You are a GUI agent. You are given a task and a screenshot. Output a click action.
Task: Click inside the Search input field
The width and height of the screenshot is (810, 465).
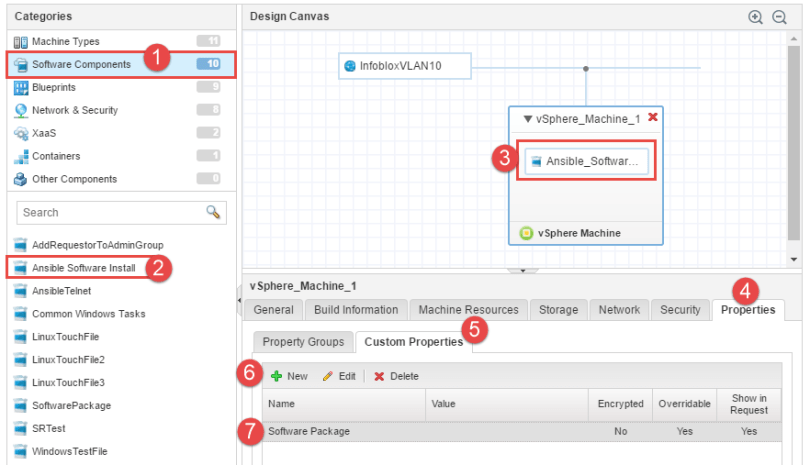click(110, 212)
